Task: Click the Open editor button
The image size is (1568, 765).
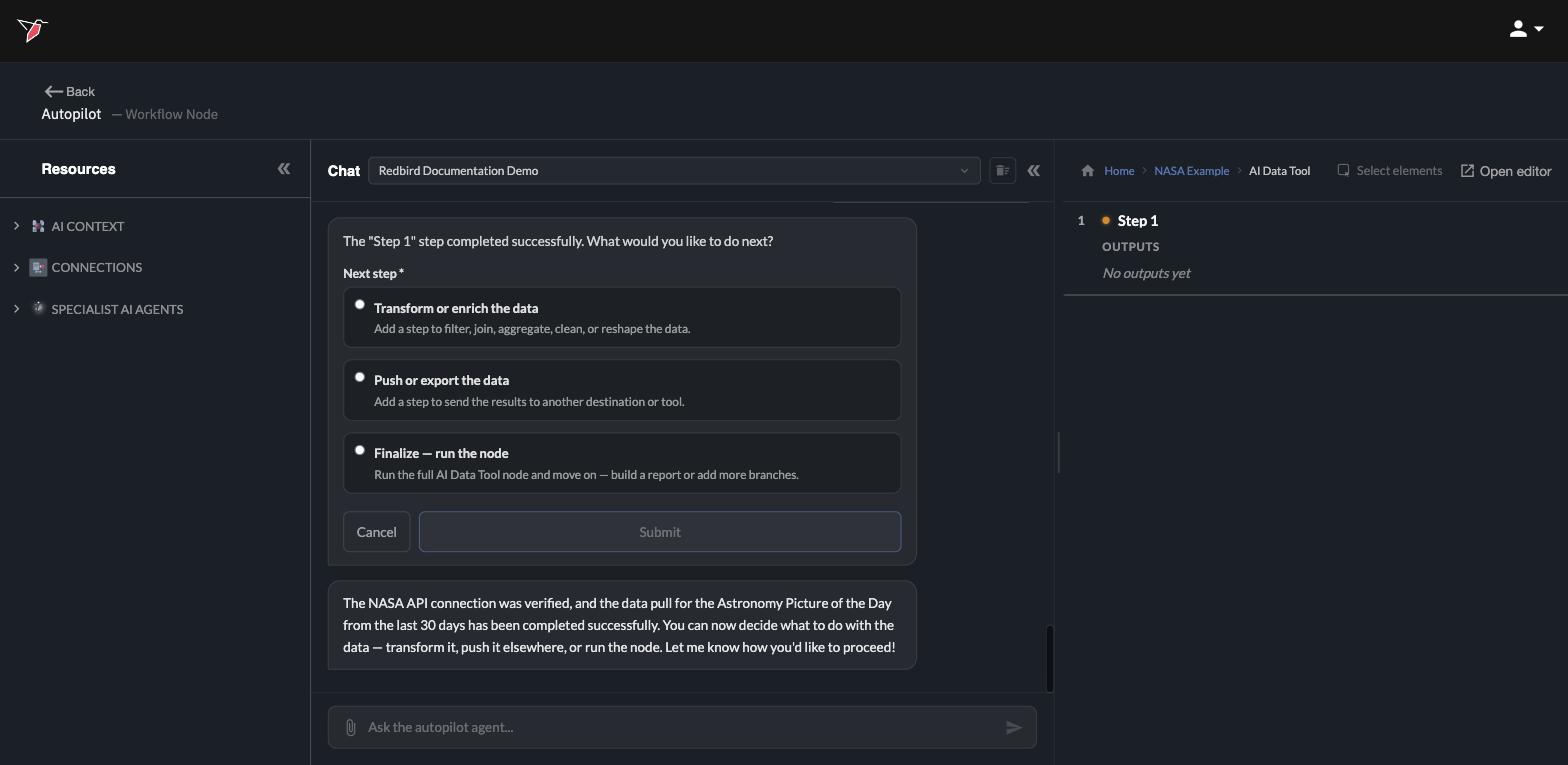Action: click(x=1506, y=171)
